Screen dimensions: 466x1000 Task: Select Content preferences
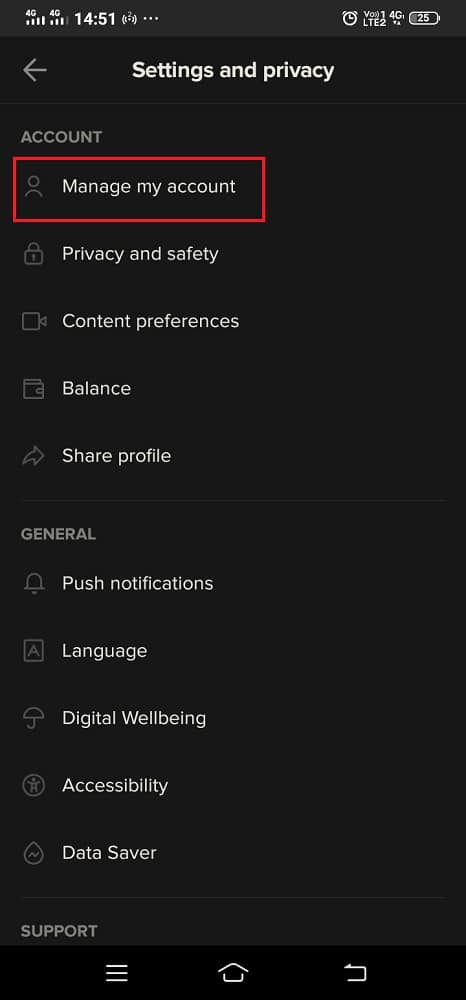(233, 321)
